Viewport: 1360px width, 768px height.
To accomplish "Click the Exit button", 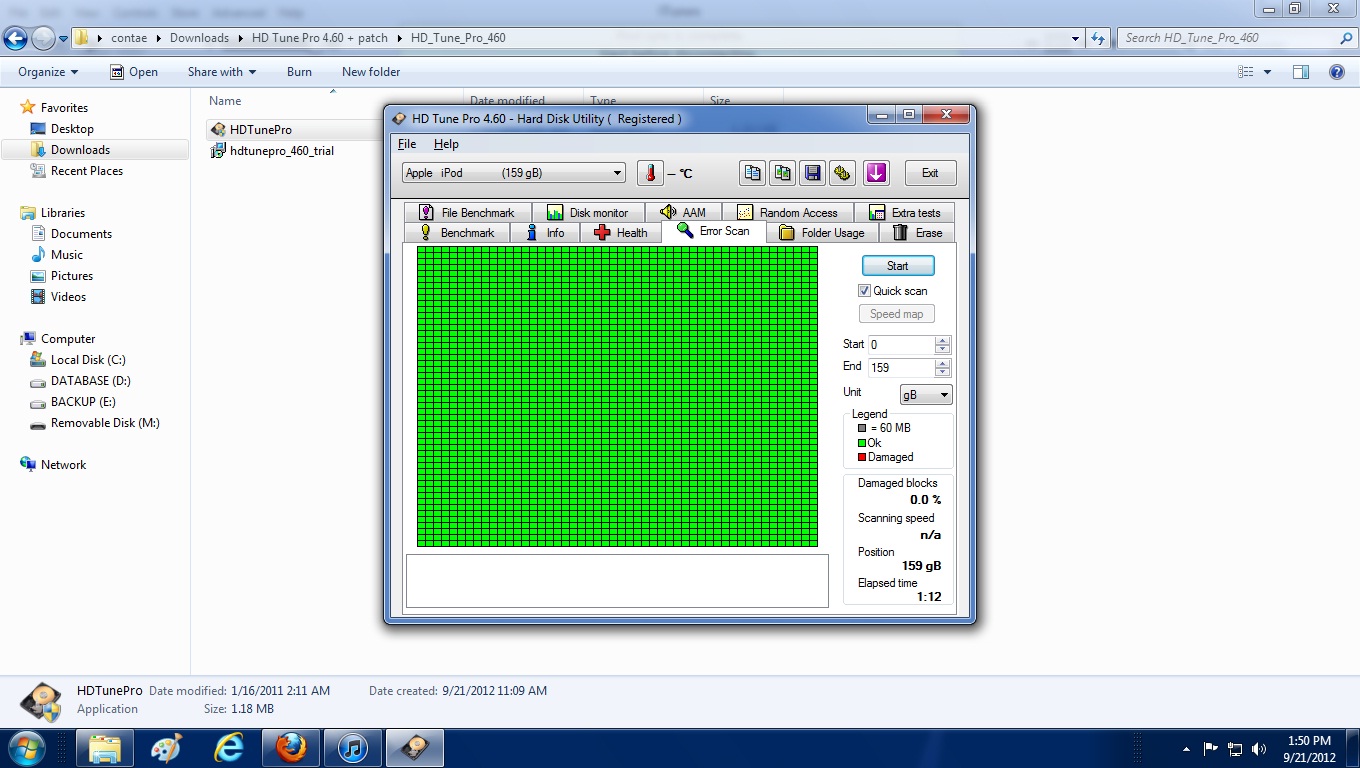I will [x=930, y=173].
